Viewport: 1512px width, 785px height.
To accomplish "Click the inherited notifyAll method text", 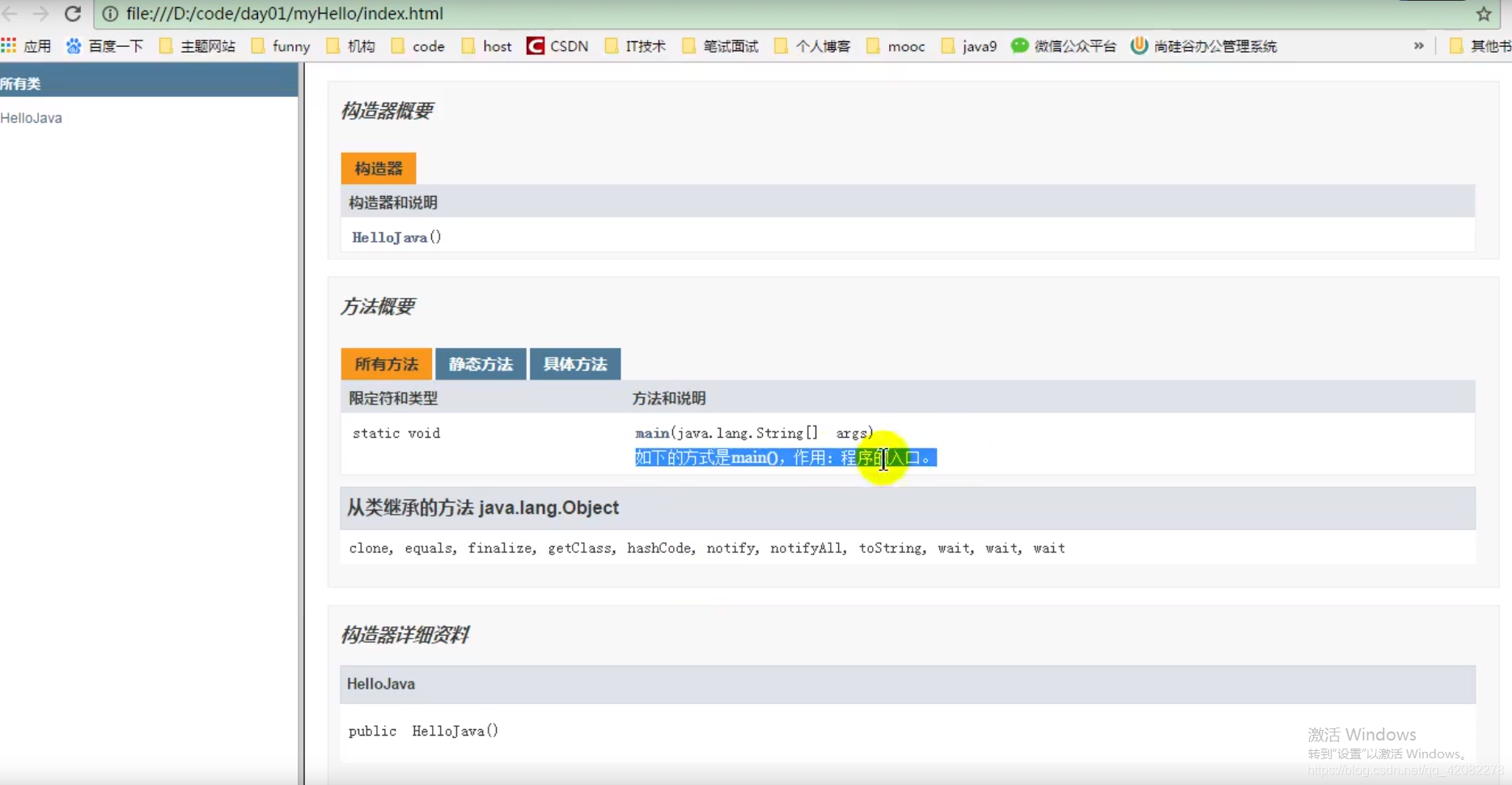I will tap(806, 548).
